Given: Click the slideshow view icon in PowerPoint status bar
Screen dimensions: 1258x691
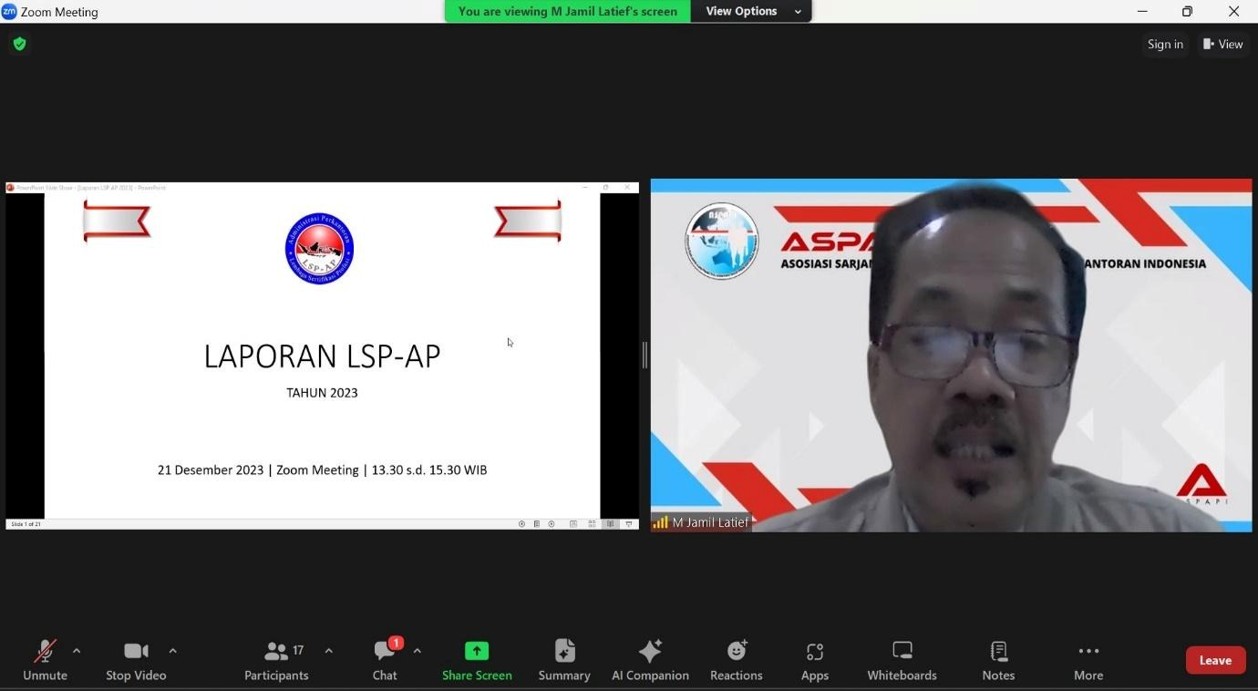Looking at the screenshot, I should pos(628,524).
